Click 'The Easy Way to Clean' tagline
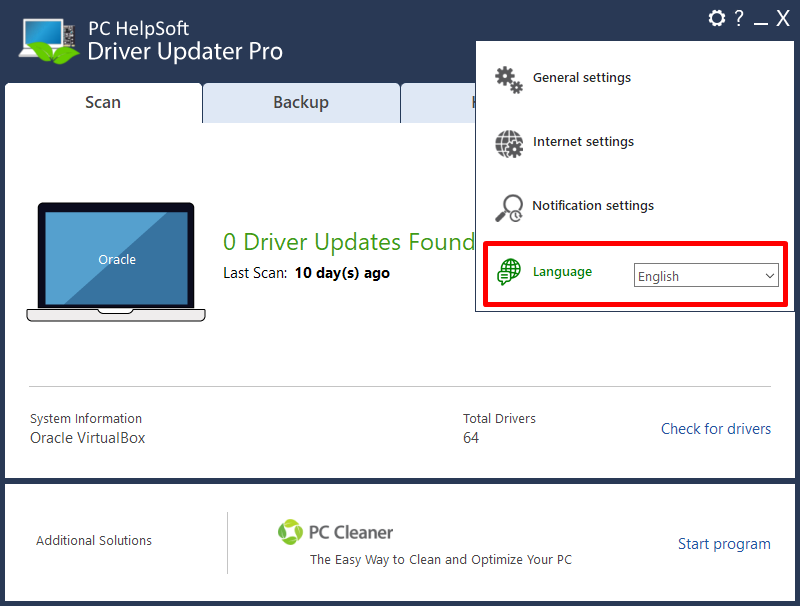 441,560
